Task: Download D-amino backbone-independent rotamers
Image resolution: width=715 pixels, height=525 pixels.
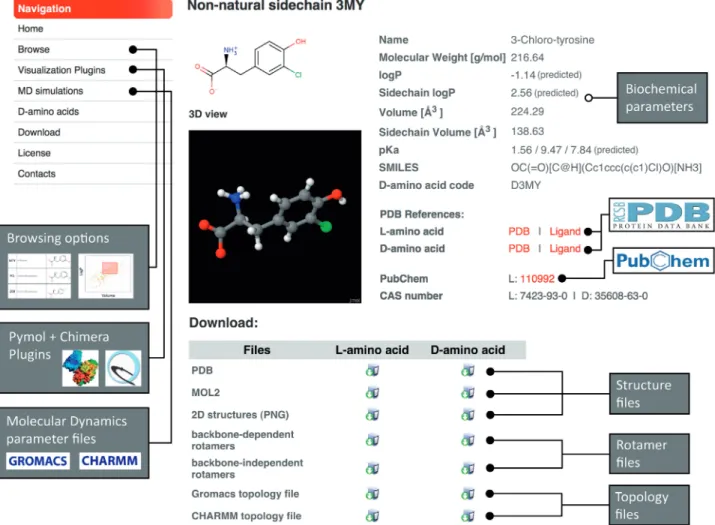Action: [x=467, y=468]
